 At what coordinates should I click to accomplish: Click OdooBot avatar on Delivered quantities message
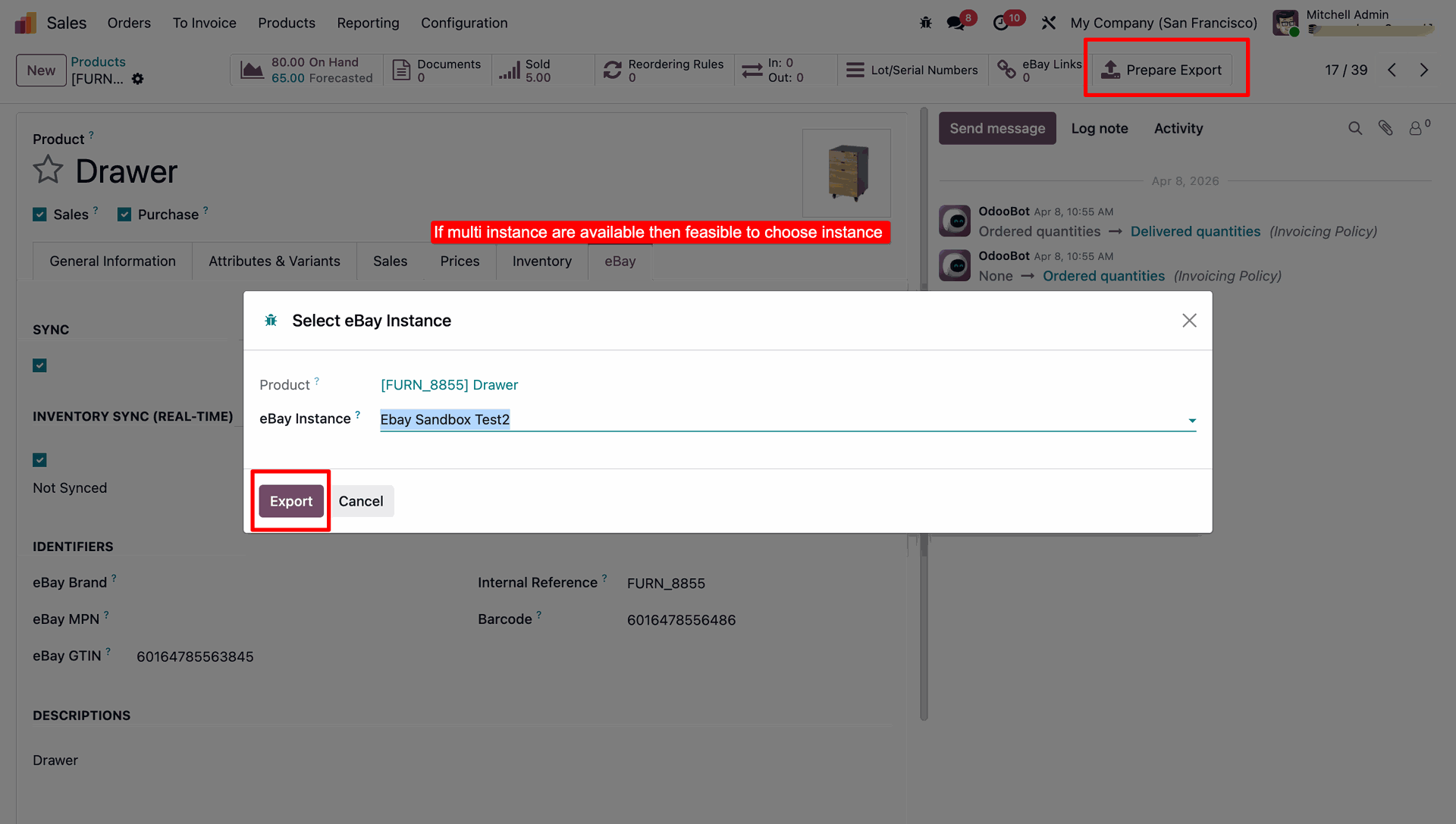pyautogui.click(x=955, y=221)
